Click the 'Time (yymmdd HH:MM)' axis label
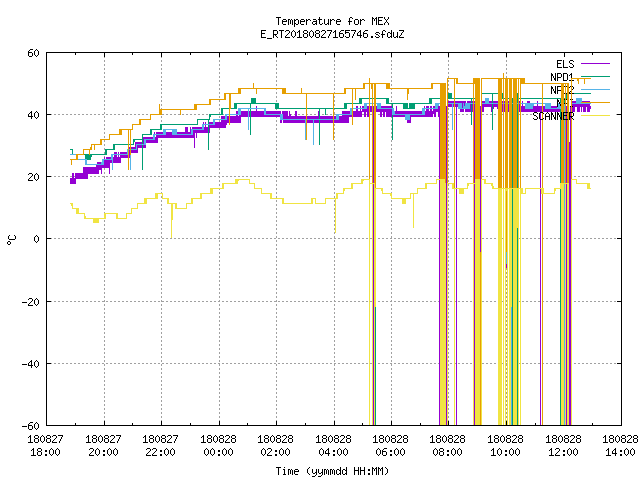Viewport: 640px width, 480px height. pos(332,471)
